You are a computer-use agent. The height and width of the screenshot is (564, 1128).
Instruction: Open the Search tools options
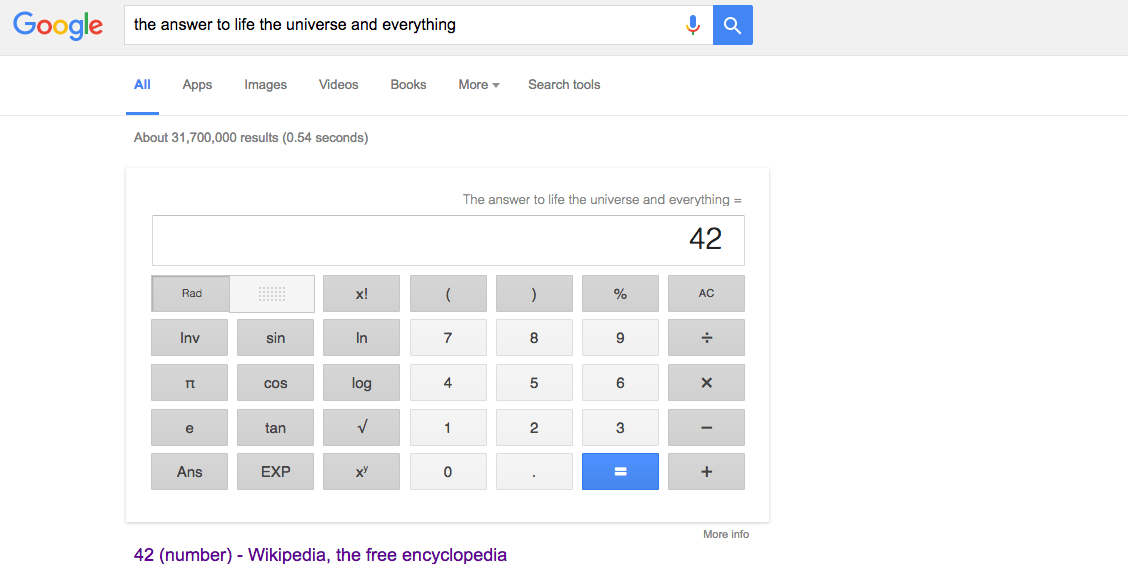(564, 85)
